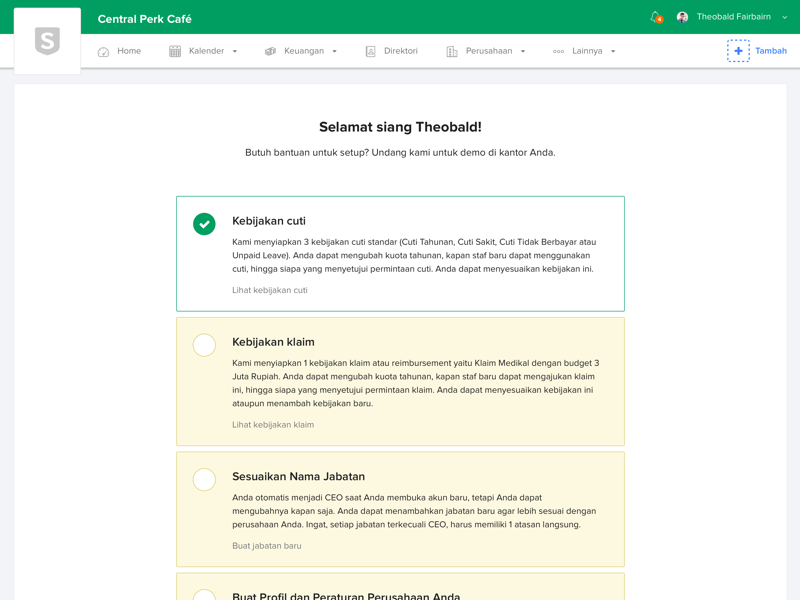
Task: Click the shield company logo
Action: [x=47, y=41]
